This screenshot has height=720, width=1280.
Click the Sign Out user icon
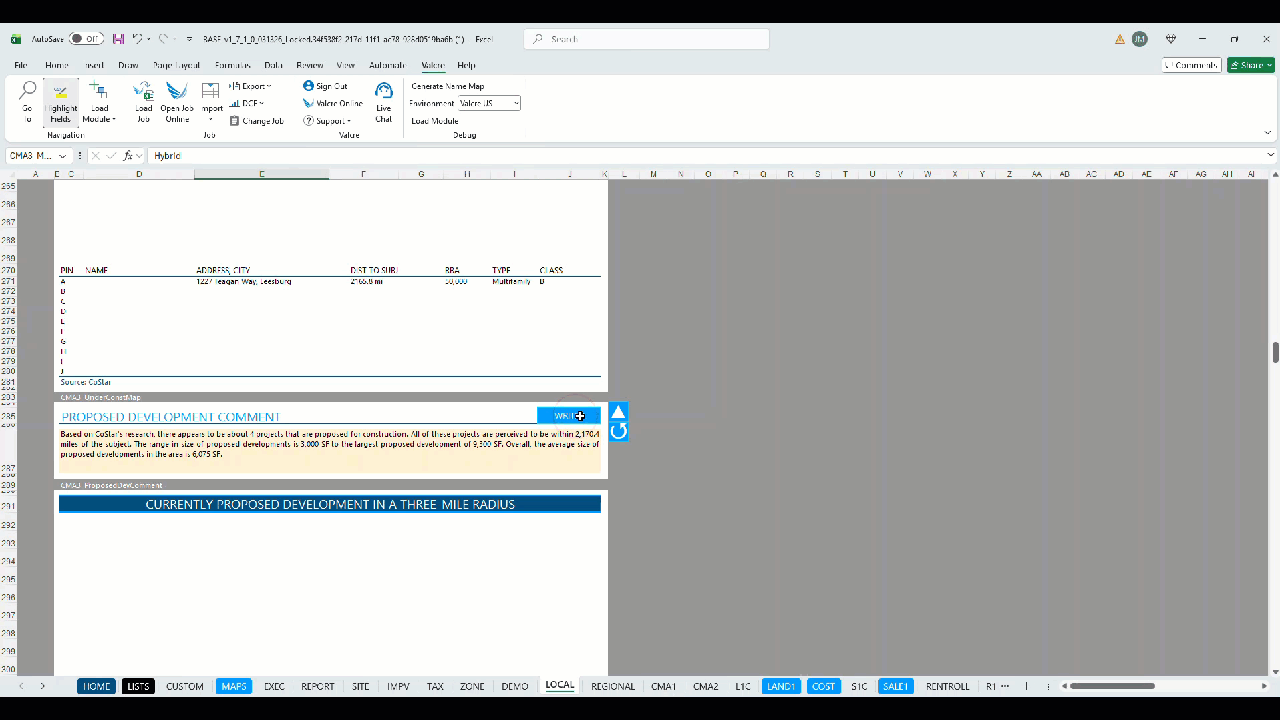coord(308,86)
